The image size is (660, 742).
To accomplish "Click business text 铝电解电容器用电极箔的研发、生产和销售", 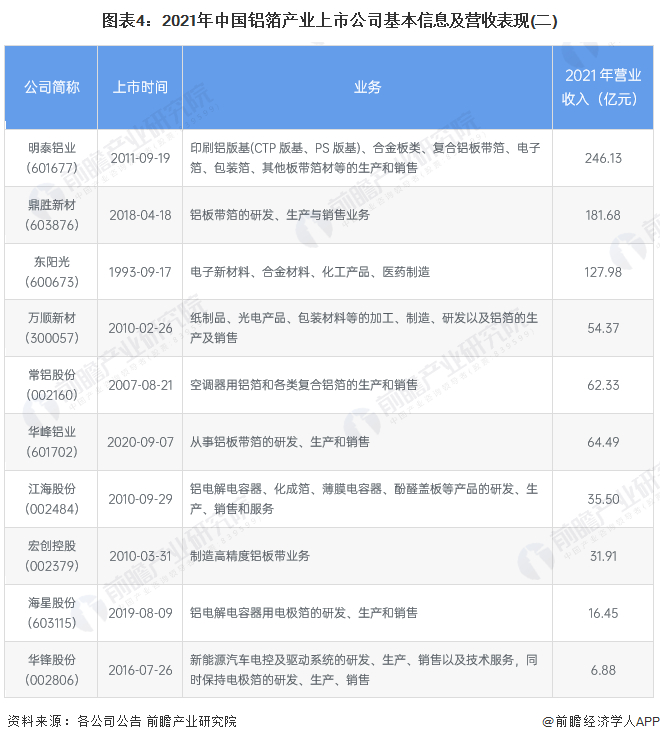I will point(304,613).
